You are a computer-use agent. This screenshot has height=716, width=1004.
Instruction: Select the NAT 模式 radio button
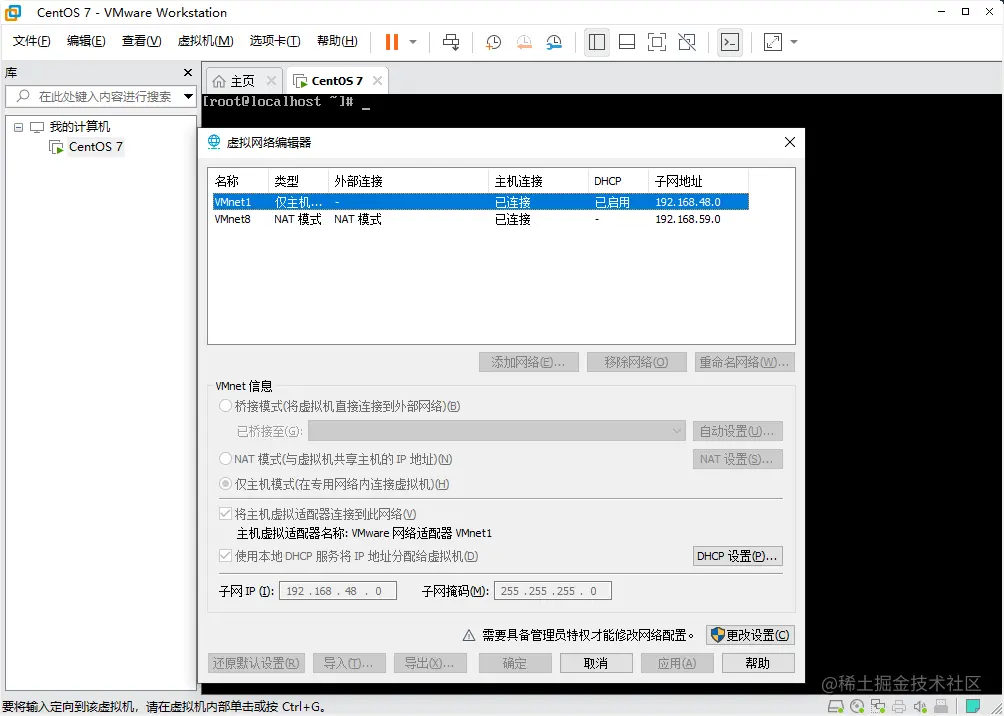225,459
